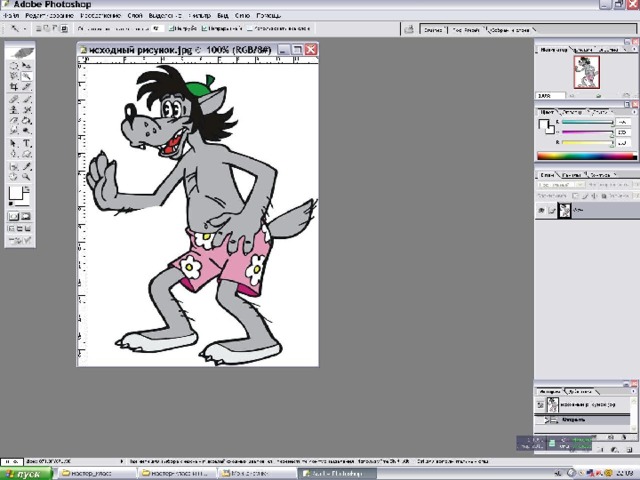
Task: Hide the layer using its eye icon
Action: pos(541,211)
